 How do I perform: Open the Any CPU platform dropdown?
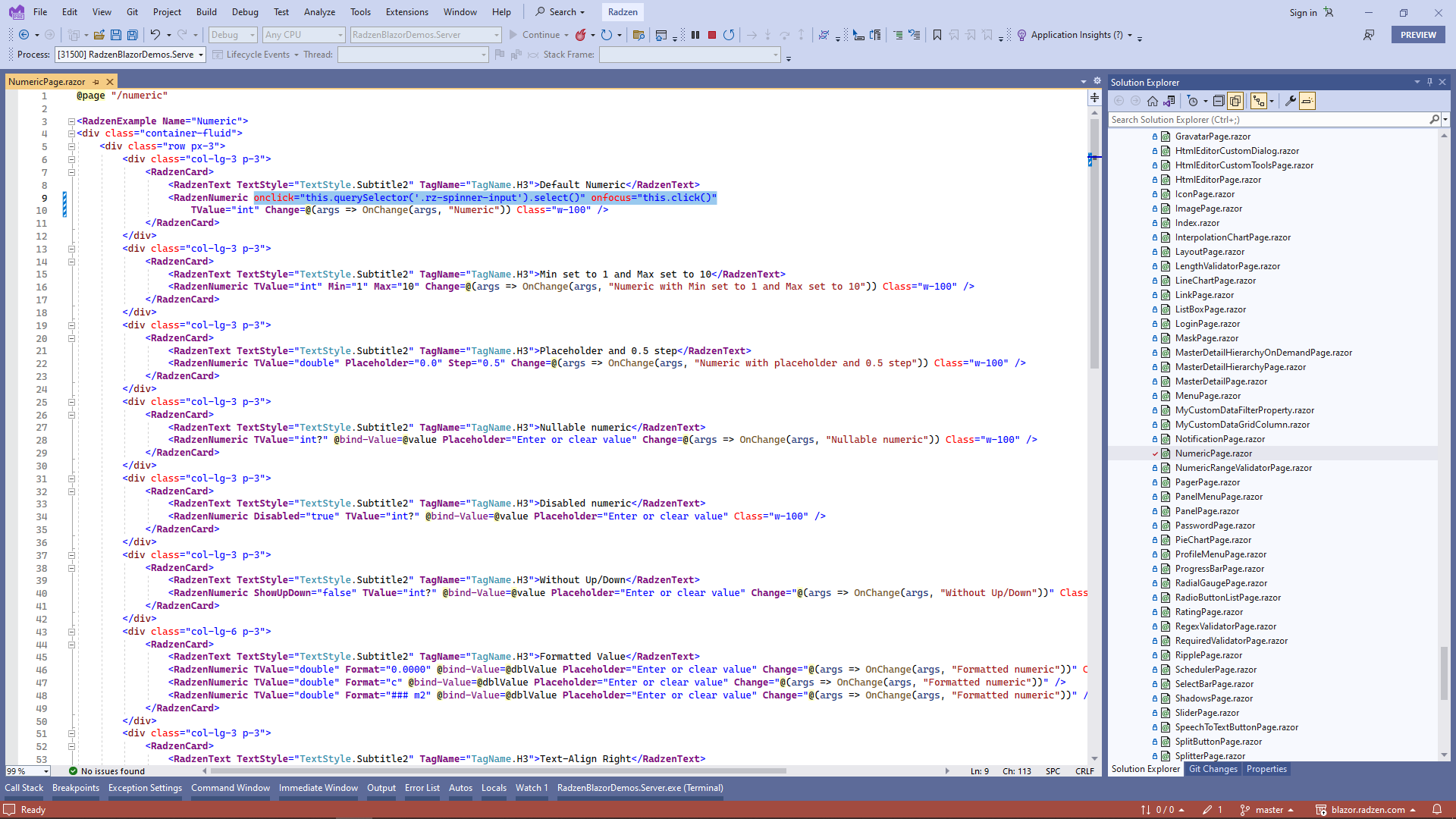(304, 35)
